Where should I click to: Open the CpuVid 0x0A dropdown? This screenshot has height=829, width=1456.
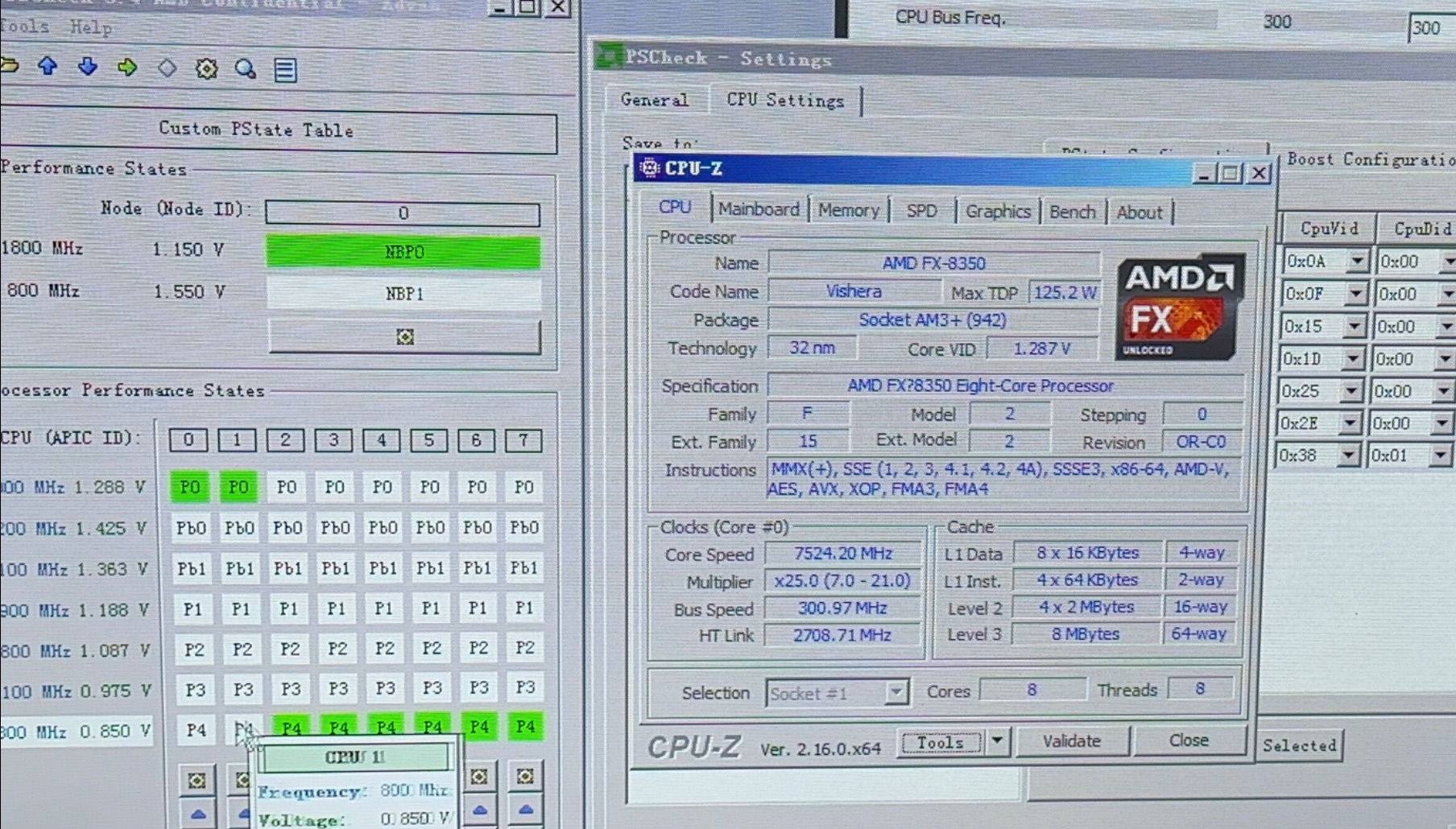pos(1357,261)
